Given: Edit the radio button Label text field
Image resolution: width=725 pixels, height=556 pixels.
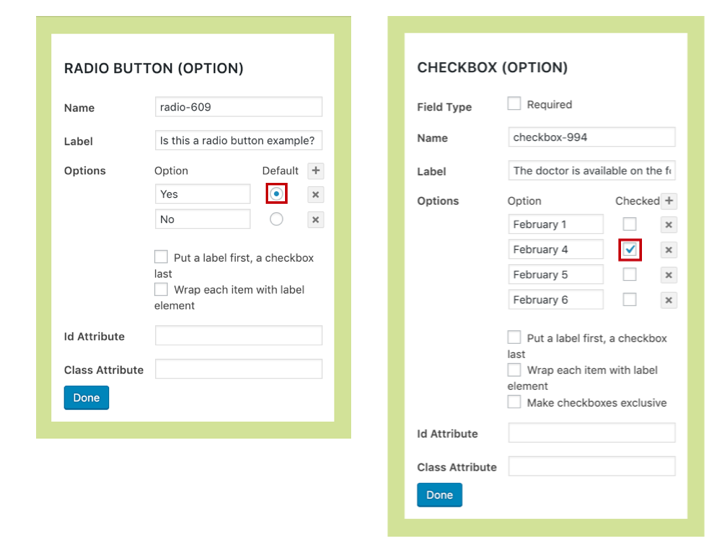Looking at the screenshot, I should [238, 141].
